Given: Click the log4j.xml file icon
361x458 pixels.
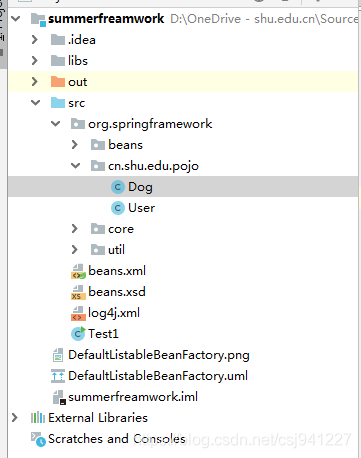Looking at the screenshot, I should pyautogui.click(x=78, y=313).
